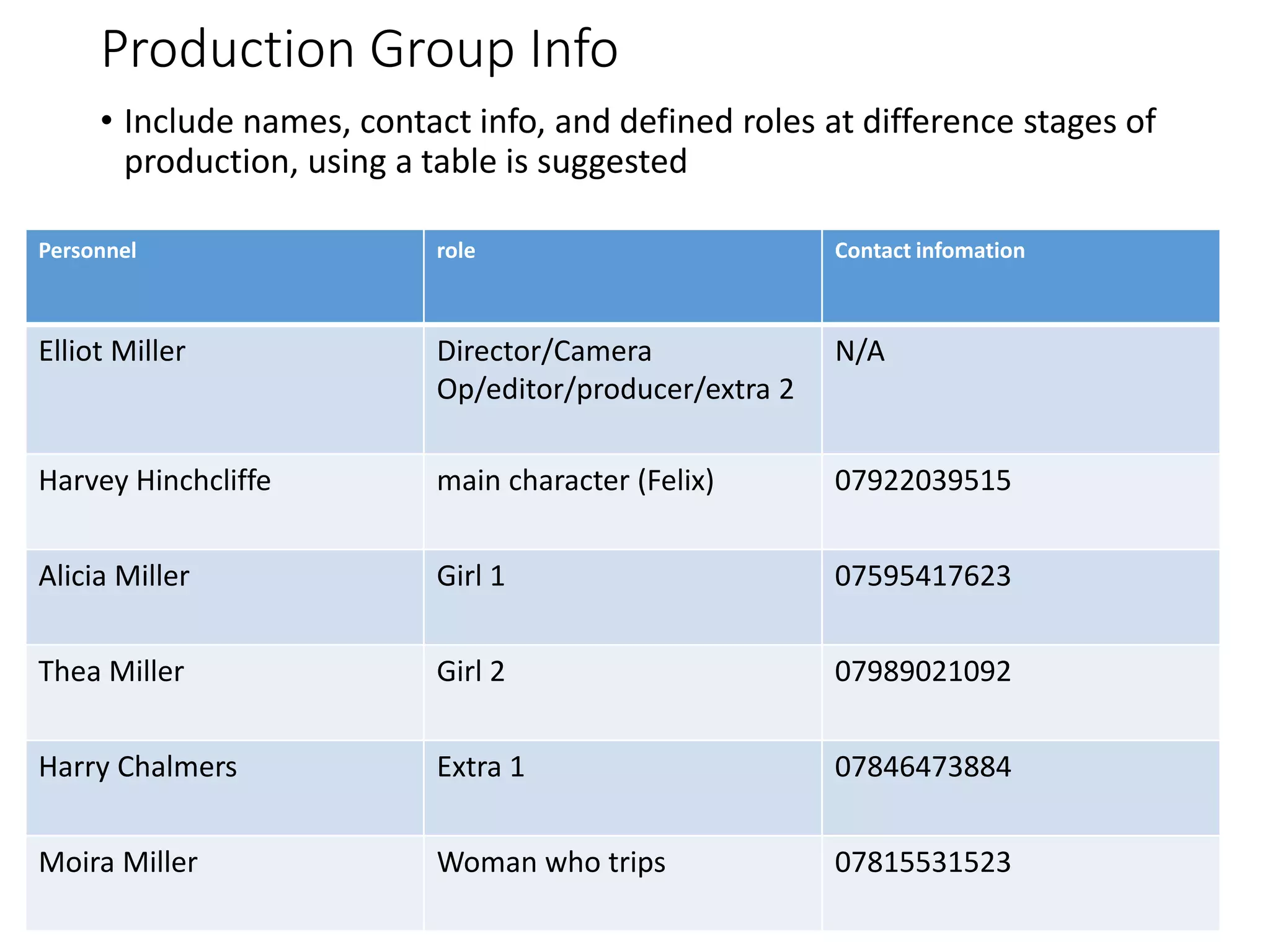Select the phone number 07922039515
Screen dimensions: 1270x952
[x=923, y=481]
